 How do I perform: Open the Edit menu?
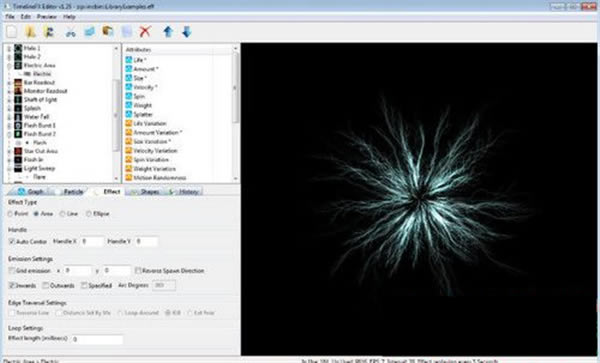(26, 17)
